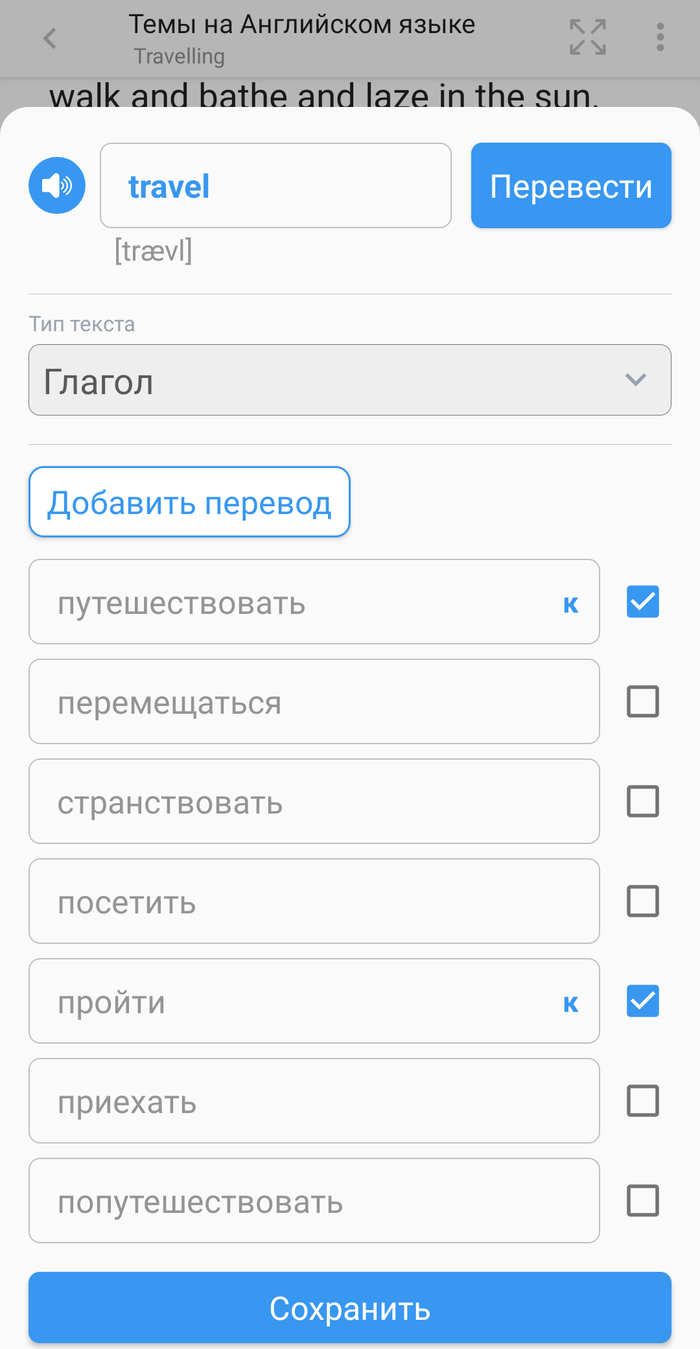
Task: Enable the посетить translation checkbox
Action: pyautogui.click(x=643, y=901)
